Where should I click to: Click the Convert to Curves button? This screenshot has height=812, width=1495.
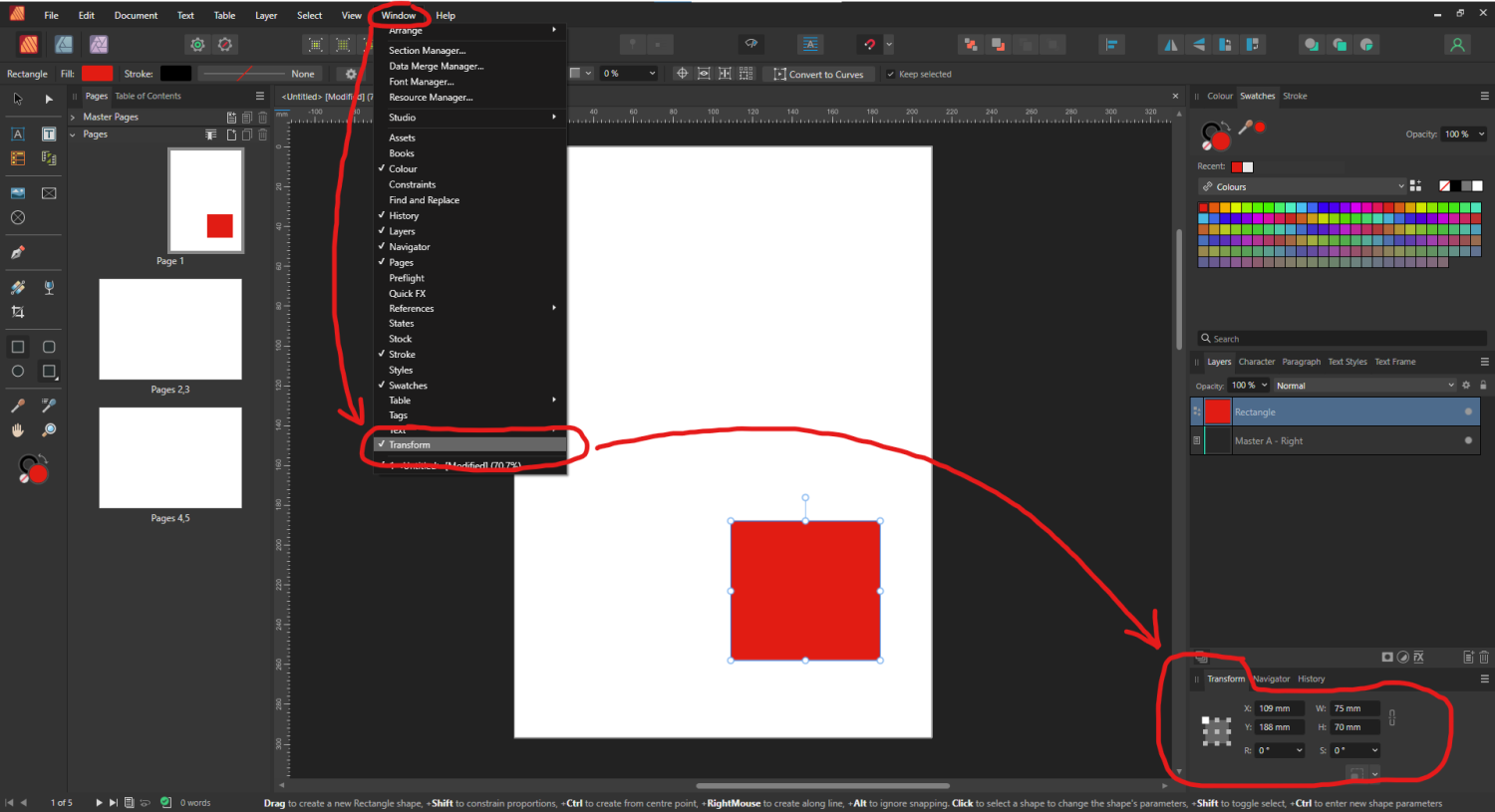pos(817,74)
